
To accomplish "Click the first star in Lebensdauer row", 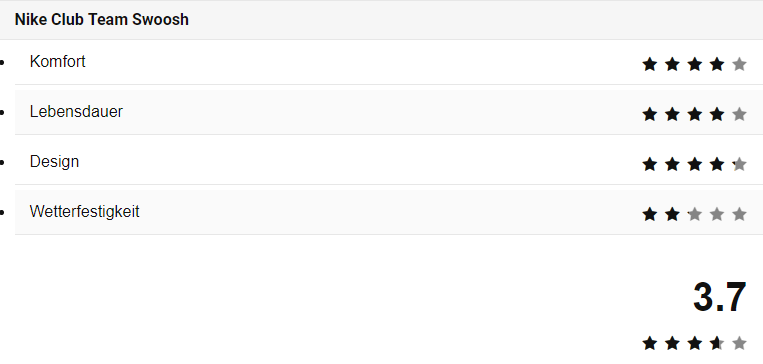I will (650, 114).
